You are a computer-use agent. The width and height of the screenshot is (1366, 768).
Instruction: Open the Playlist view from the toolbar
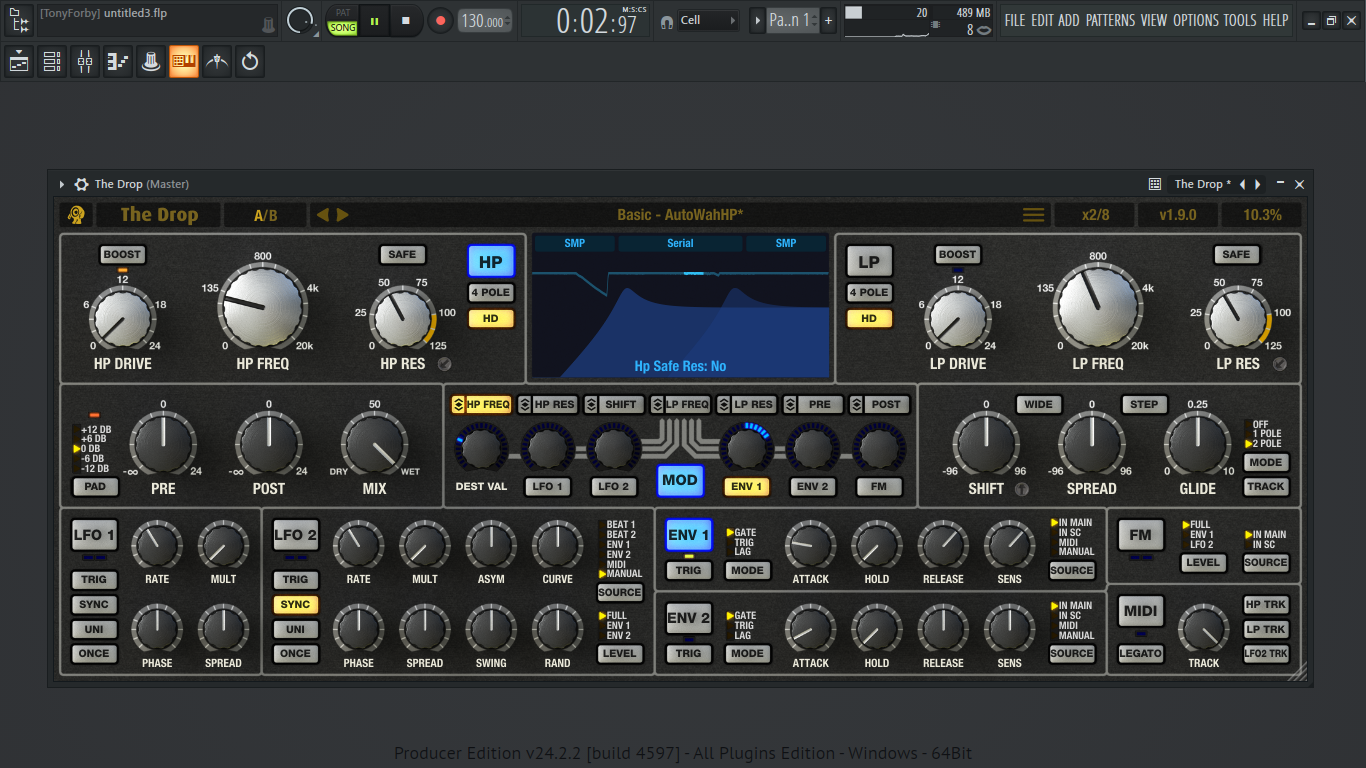19,62
